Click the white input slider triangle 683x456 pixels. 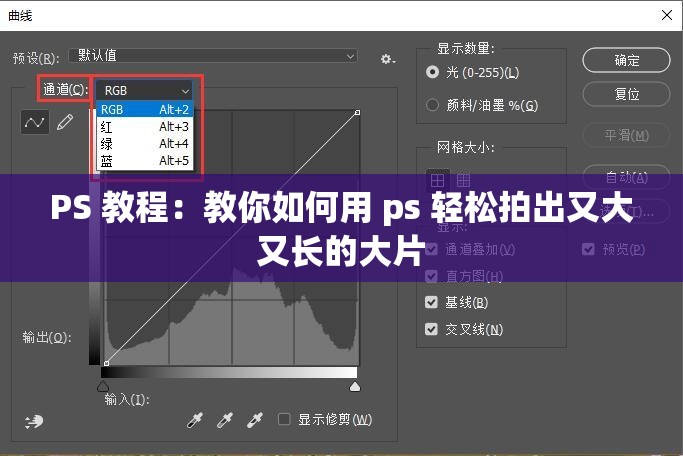[355, 386]
